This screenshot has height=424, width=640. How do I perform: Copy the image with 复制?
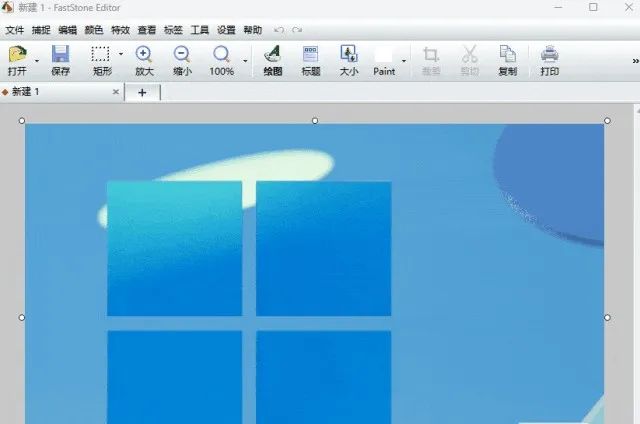point(508,60)
